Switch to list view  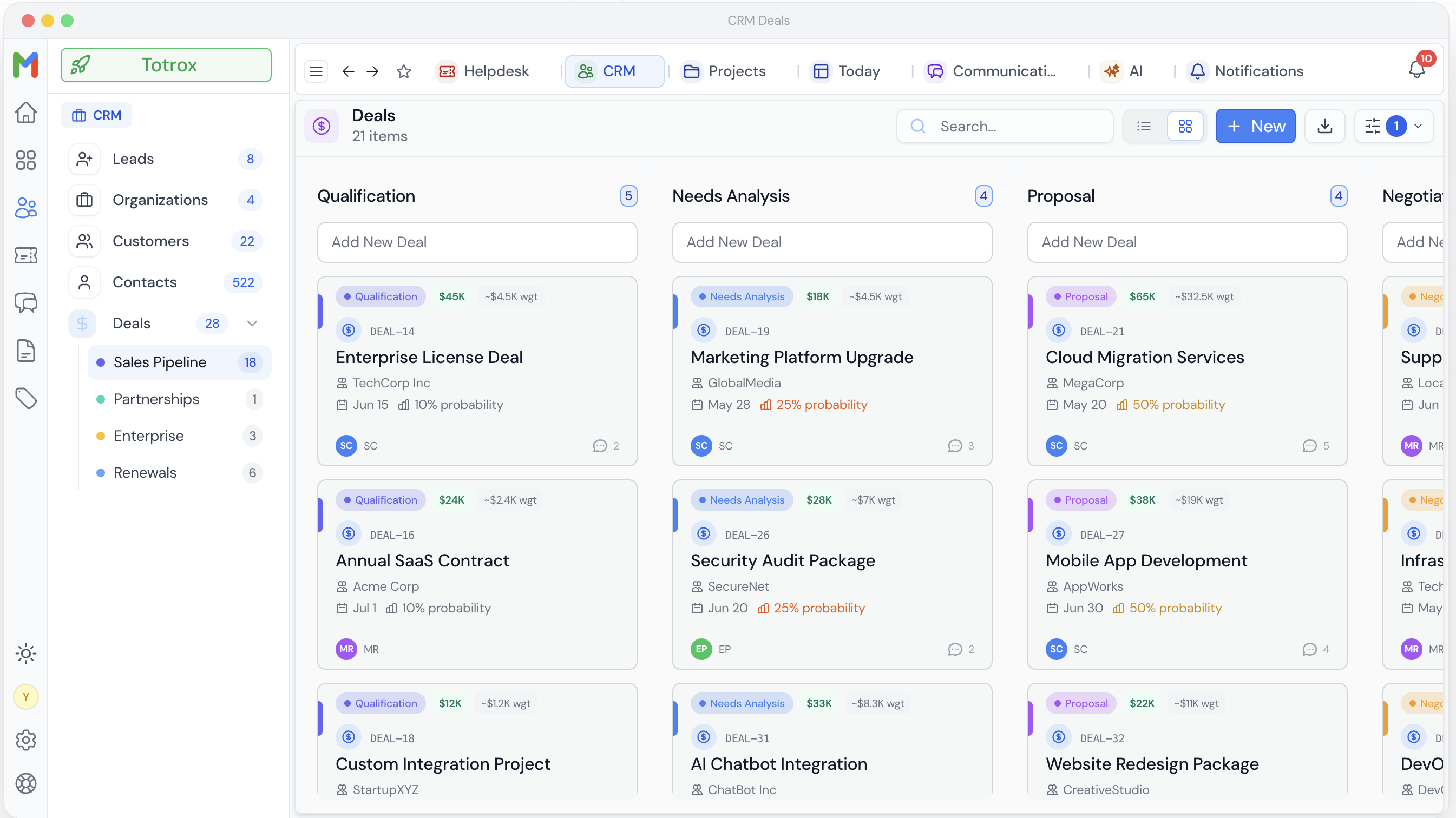pos(1144,126)
